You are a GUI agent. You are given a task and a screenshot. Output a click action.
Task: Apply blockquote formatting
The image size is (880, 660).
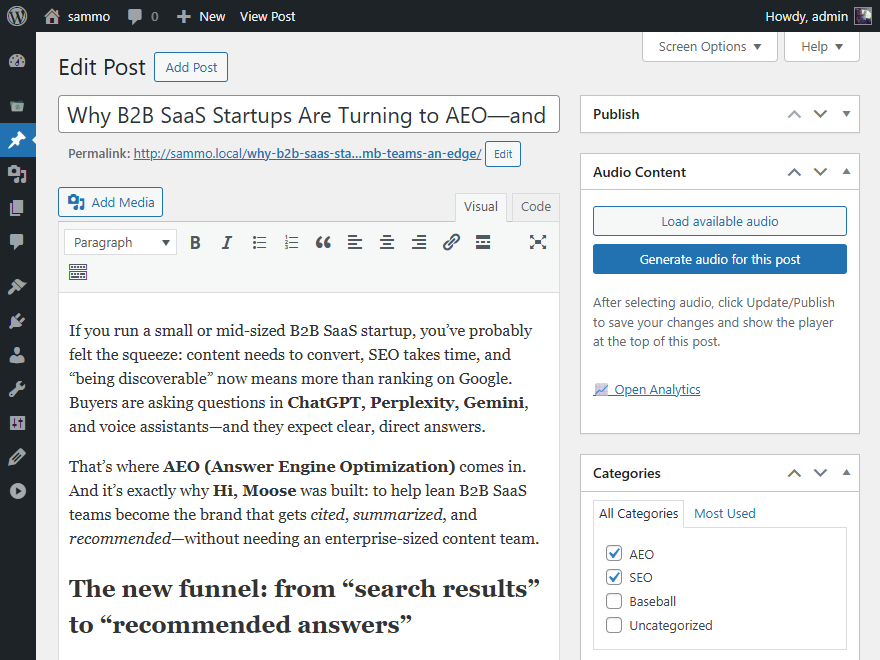tap(323, 242)
